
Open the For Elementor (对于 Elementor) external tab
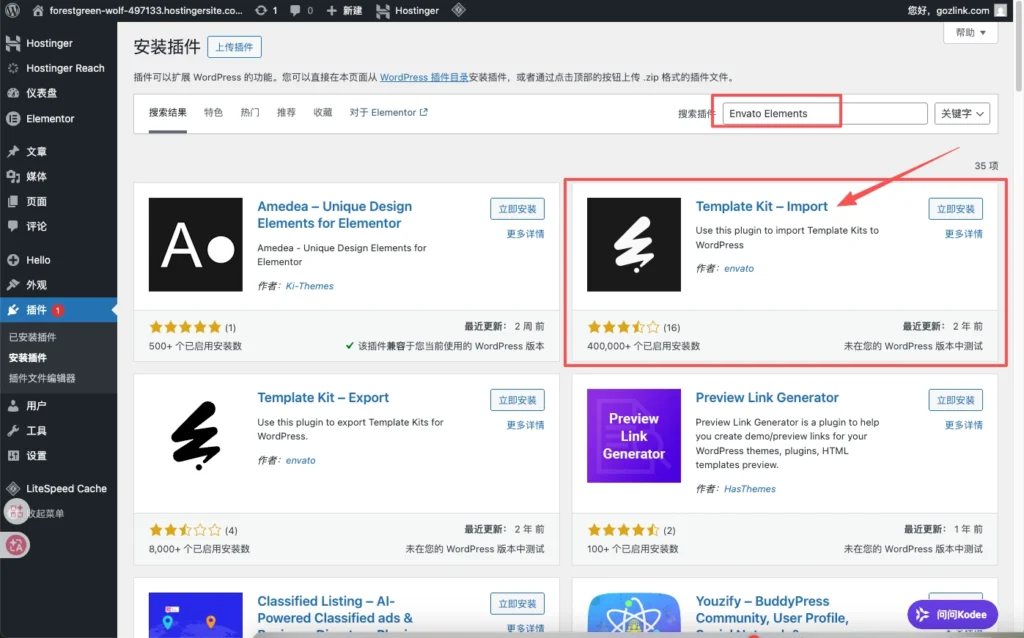coord(389,112)
